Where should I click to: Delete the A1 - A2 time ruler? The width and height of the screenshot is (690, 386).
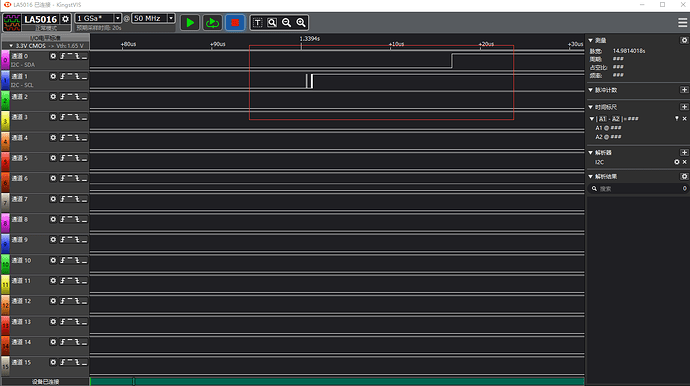(685, 119)
